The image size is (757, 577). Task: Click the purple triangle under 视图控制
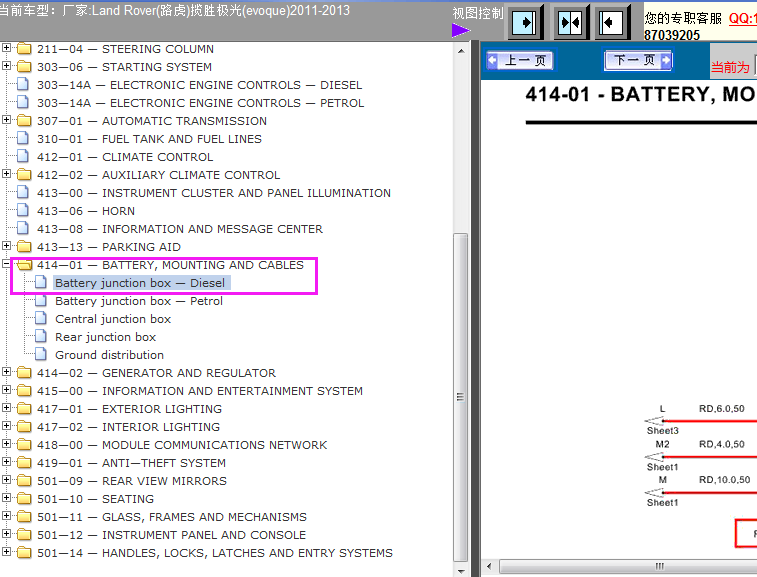(461, 31)
